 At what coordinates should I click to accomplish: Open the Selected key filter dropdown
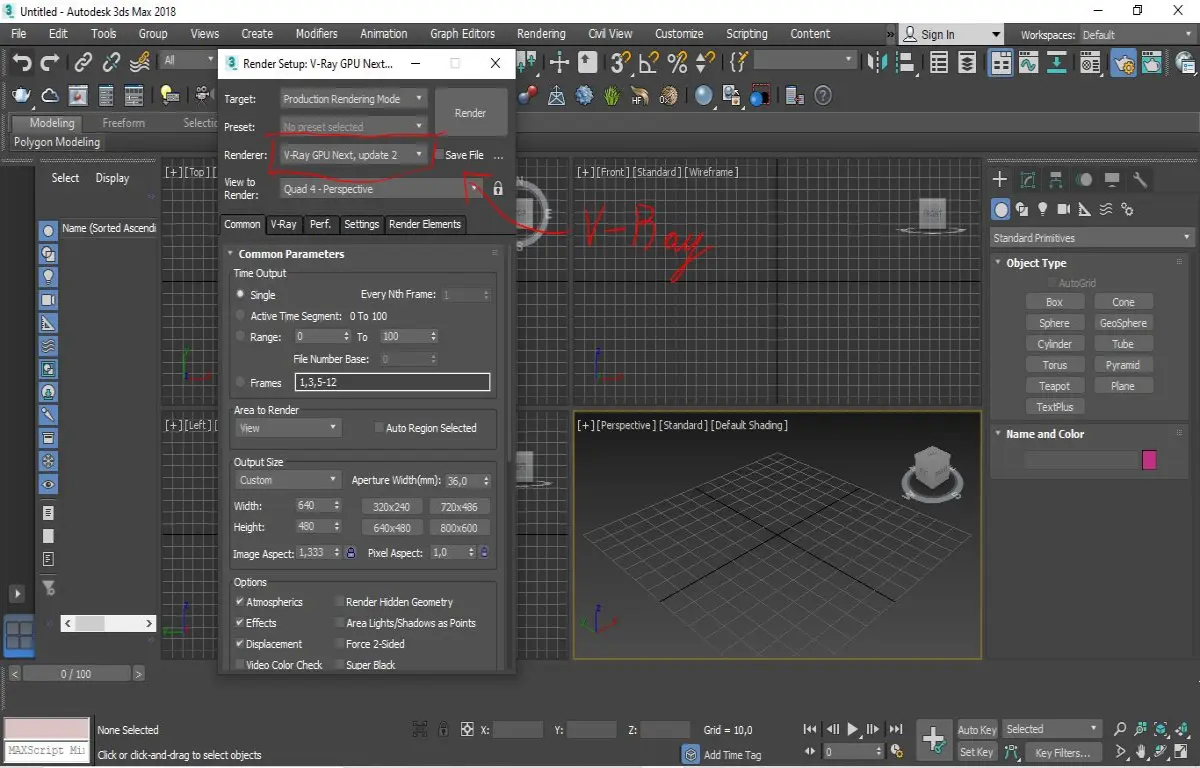(x=1052, y=729)
